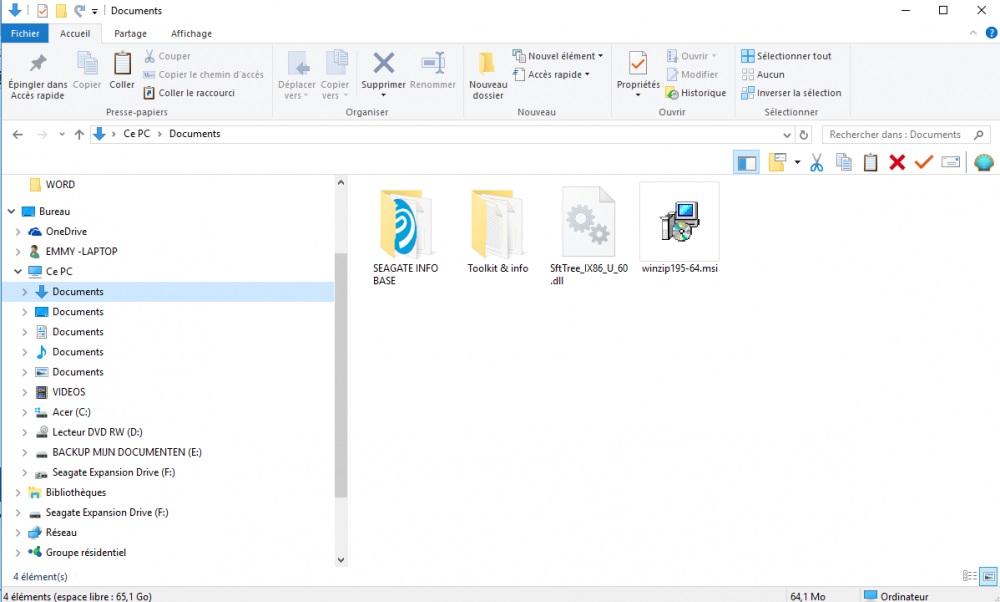Viewport: 1000px width, 602px height.
Task: Click the Propriétés dropdown arrow
Action: click(638, 95)
